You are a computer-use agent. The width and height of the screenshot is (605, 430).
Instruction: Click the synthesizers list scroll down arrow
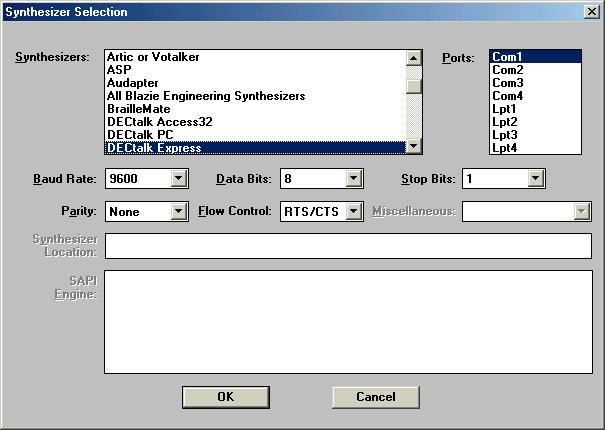click(414, 146)
